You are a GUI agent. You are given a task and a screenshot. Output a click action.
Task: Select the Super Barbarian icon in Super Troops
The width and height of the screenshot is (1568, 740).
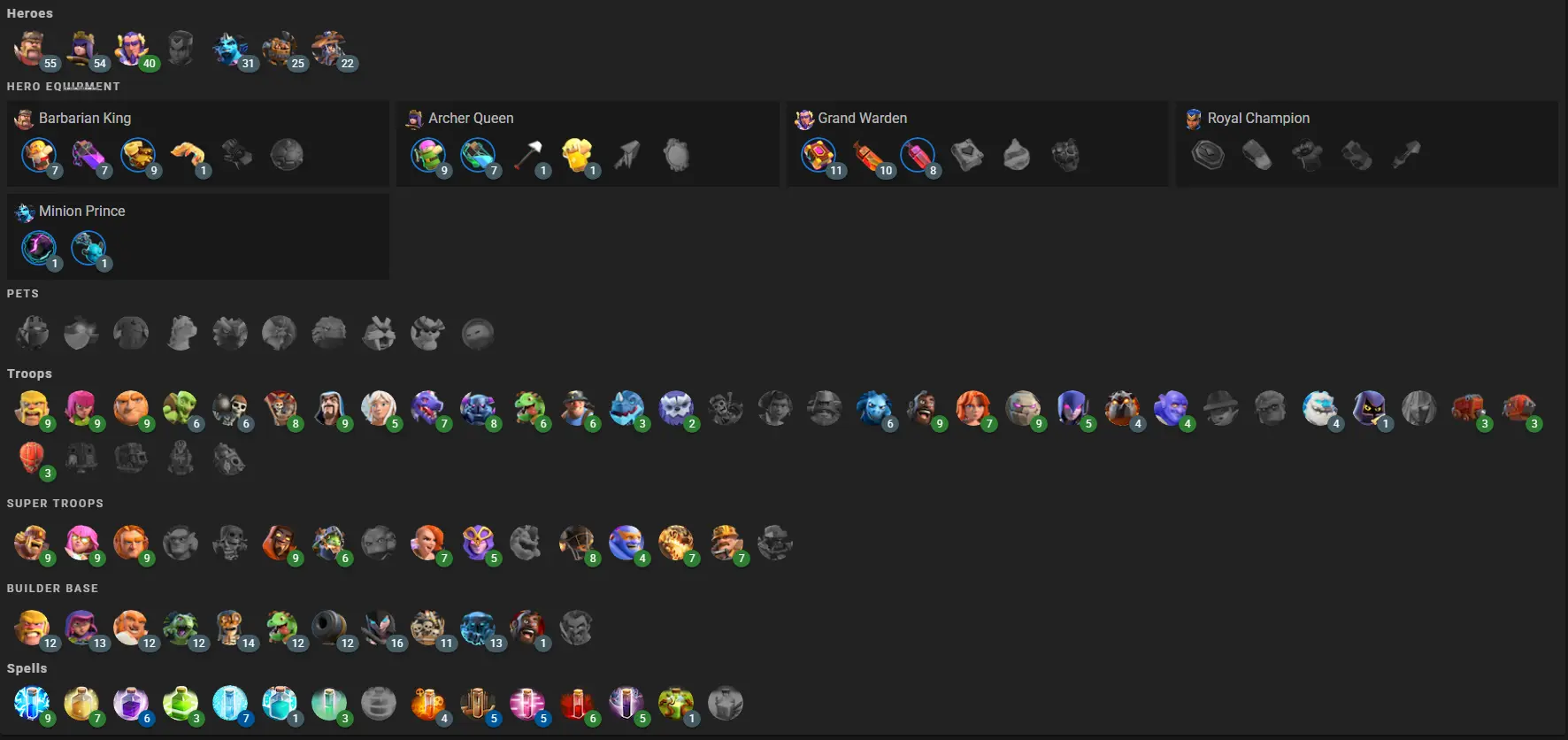32,543
